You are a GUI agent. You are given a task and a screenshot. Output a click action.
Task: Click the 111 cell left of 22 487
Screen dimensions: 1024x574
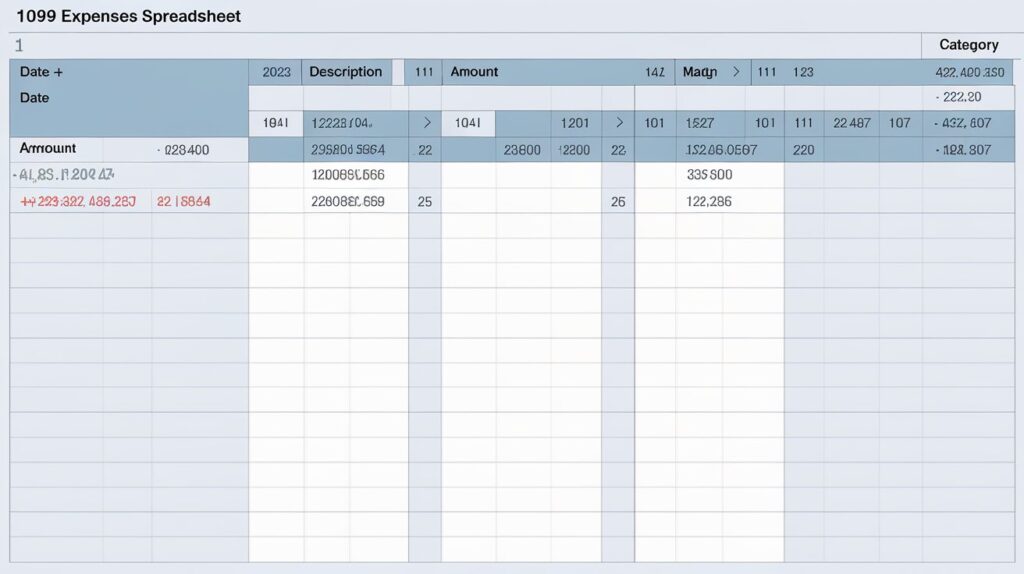click(803, 123)
